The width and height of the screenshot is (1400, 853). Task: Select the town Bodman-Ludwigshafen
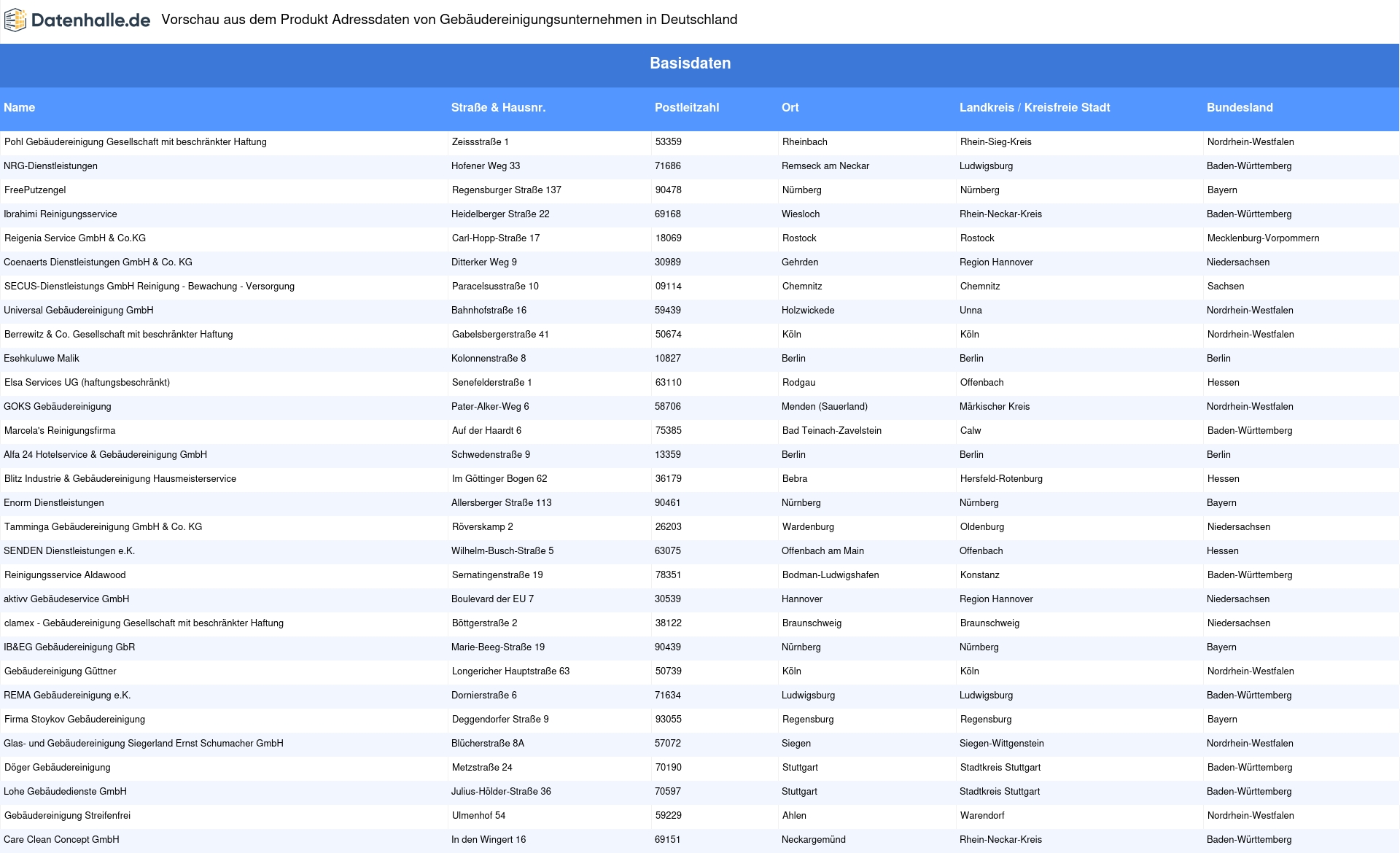[x=831, y=575]
